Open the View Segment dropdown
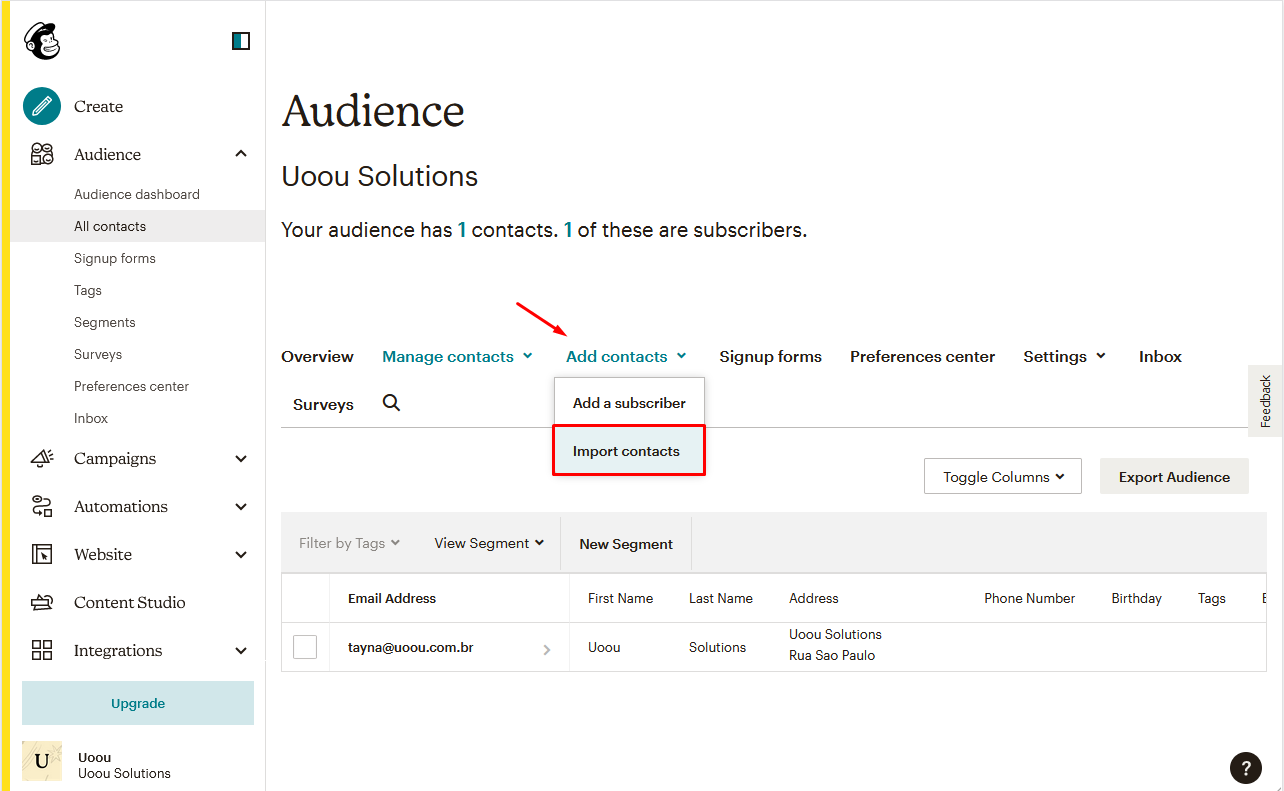The width and height of the screenshot is (1284, 791). point(489,543)
